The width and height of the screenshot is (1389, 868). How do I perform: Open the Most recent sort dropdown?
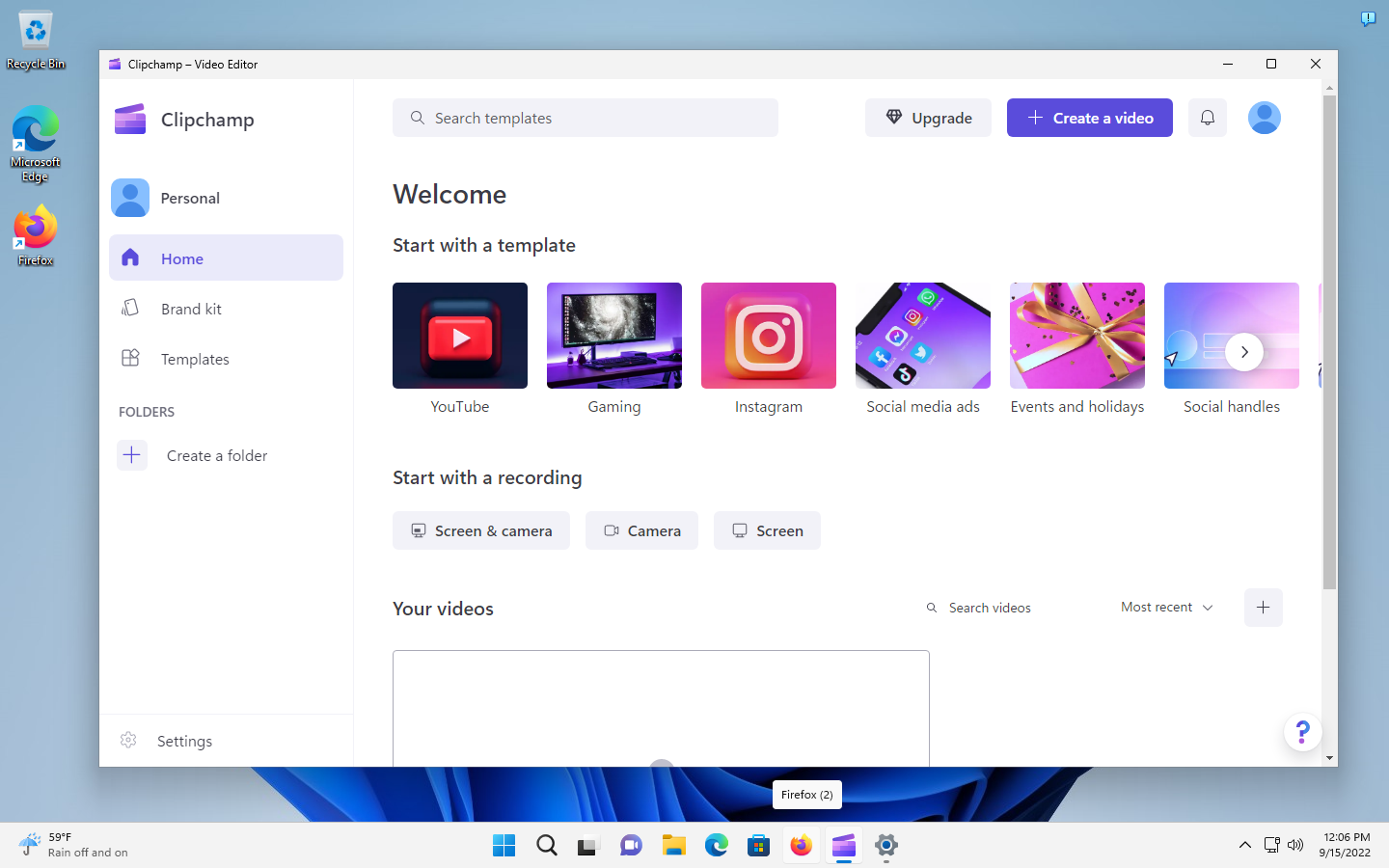[x=1166, y=607]
